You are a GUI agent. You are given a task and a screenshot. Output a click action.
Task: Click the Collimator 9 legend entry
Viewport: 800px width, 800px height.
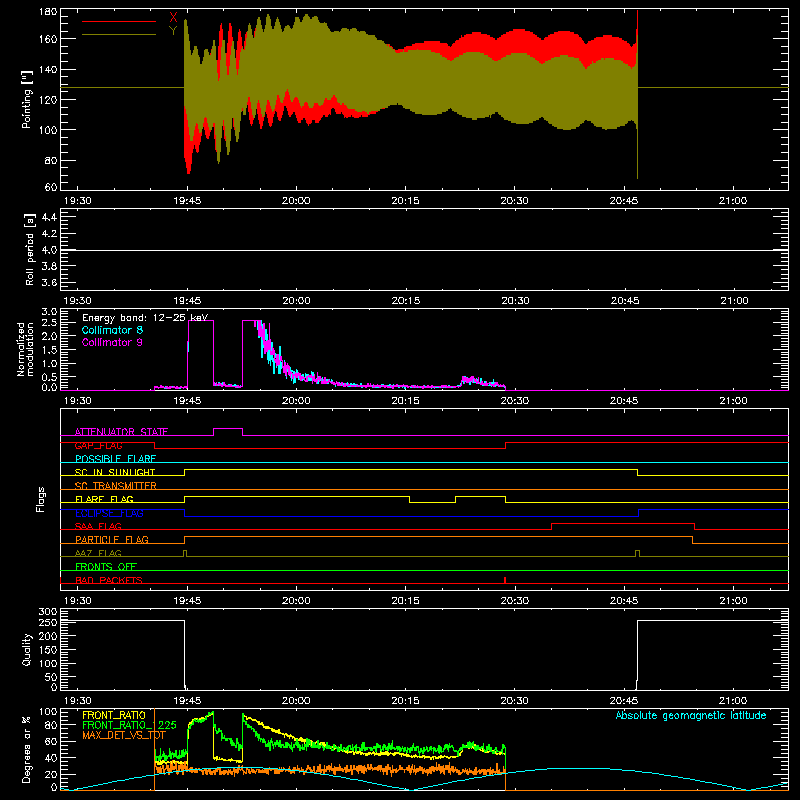(112, 342)
